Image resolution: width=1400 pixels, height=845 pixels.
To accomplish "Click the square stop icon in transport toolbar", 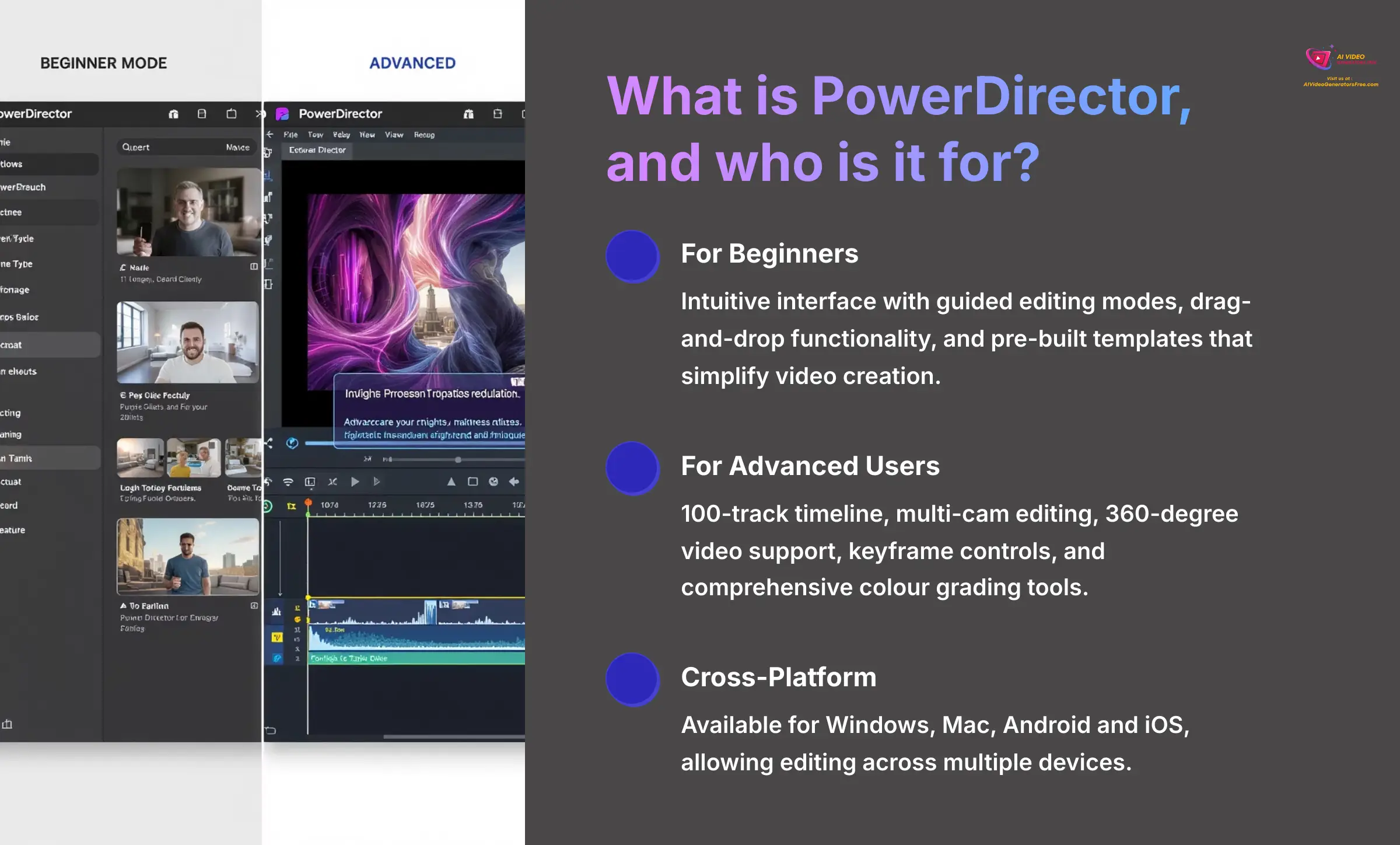I will pyautogui.click(x=473, y=482).
